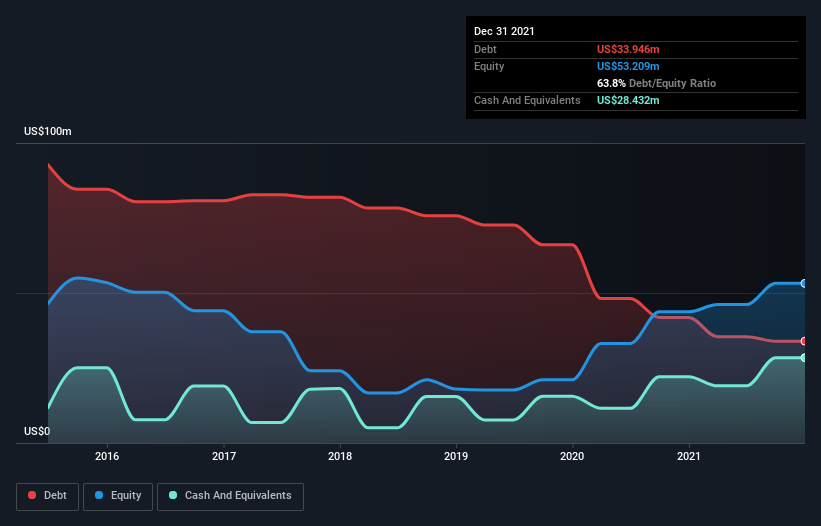Click the US$33.946m debt value
This screenshot has width=821, height=526.
[628, 49]
